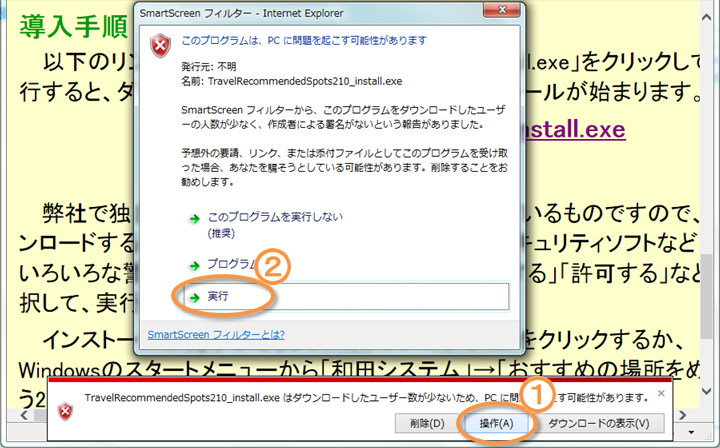Click the 操作(A) button
720x448 pixels.
point(496,423)
